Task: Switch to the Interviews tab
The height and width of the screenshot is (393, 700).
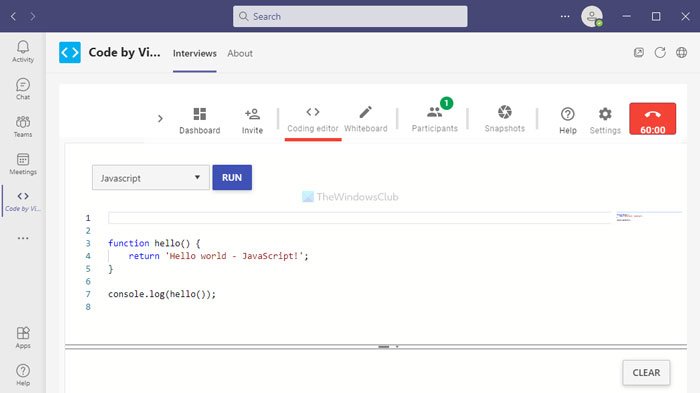Action: pyautogui.click(x=195, y=54)
